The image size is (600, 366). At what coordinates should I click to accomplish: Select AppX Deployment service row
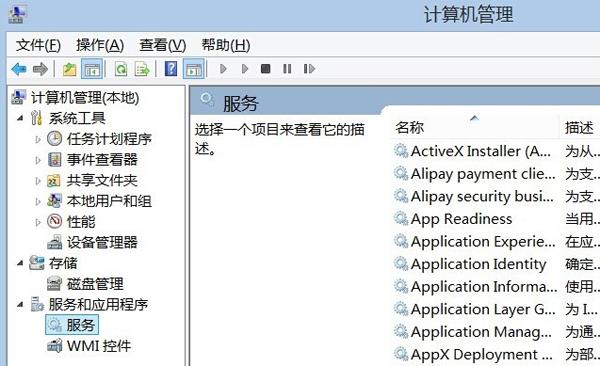496,354
